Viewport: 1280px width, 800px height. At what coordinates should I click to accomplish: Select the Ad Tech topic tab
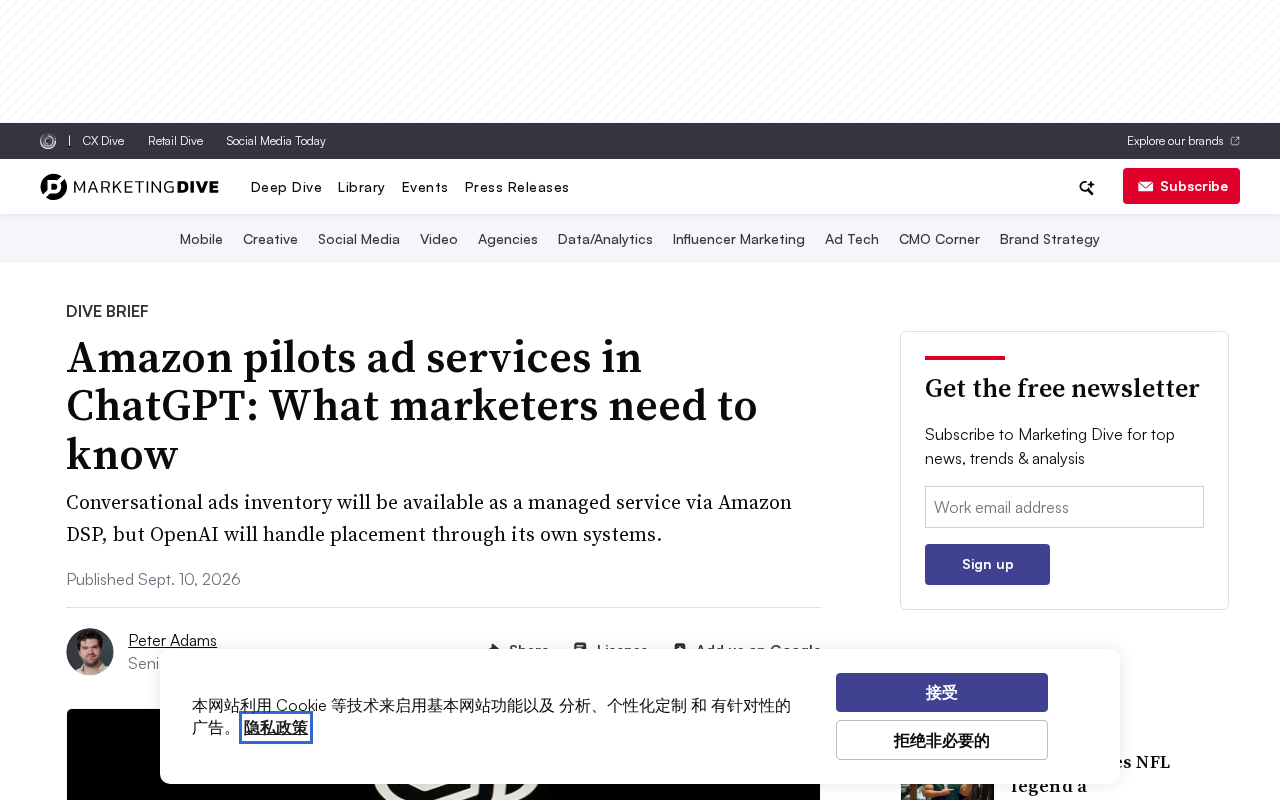[852, 239]
